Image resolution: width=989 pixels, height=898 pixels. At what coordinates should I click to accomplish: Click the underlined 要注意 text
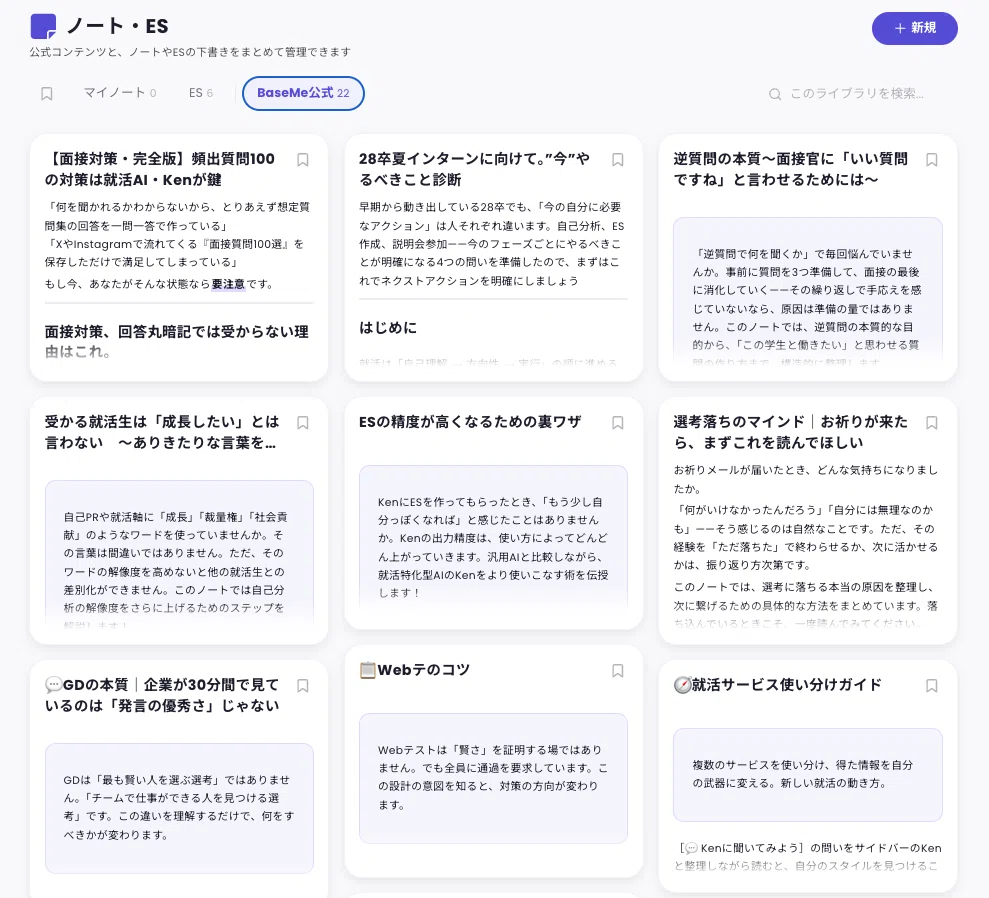point(228,284)
